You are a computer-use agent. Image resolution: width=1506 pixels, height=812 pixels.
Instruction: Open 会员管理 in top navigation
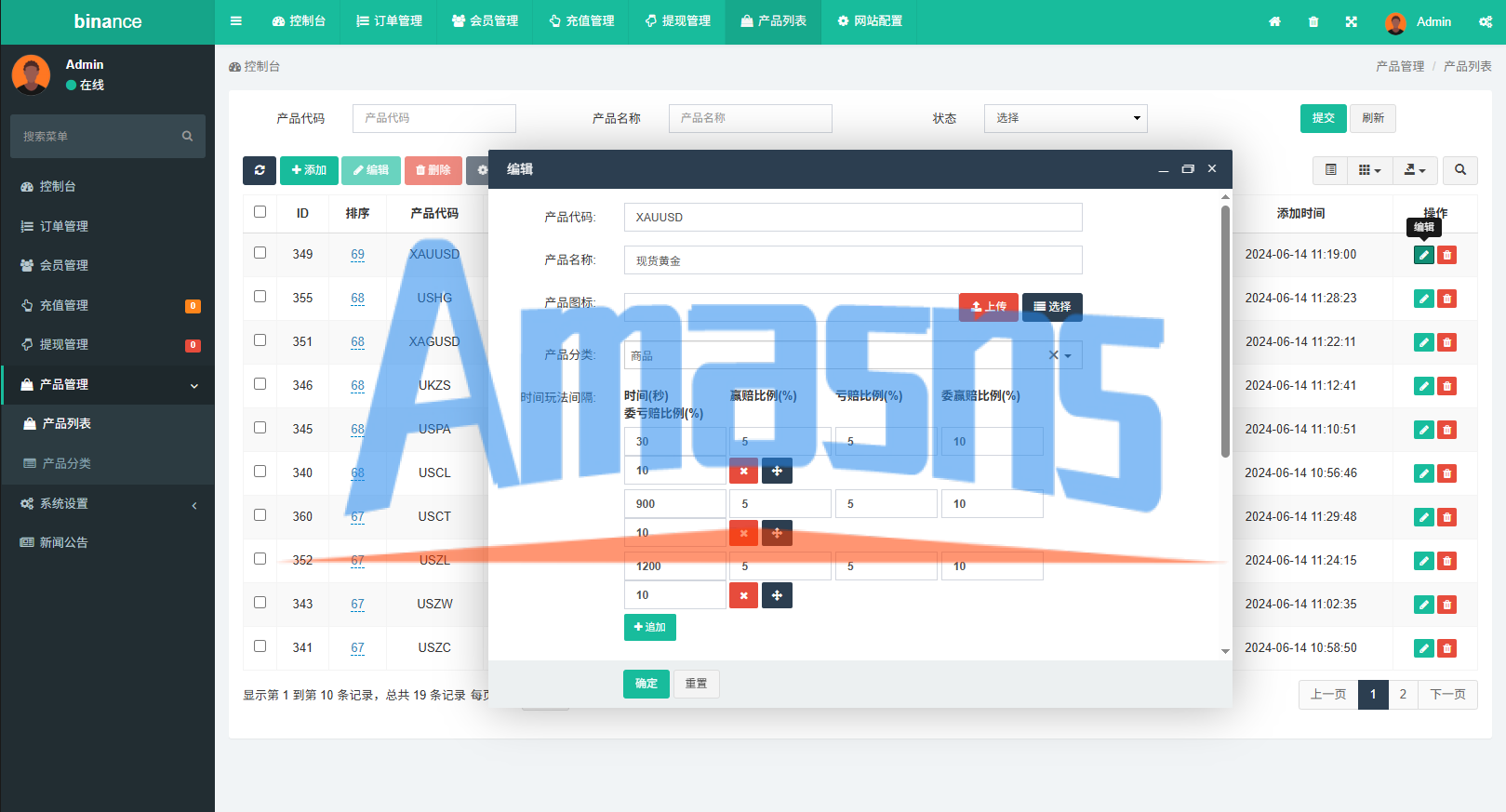pyautogui.click(x=485, y=20)
